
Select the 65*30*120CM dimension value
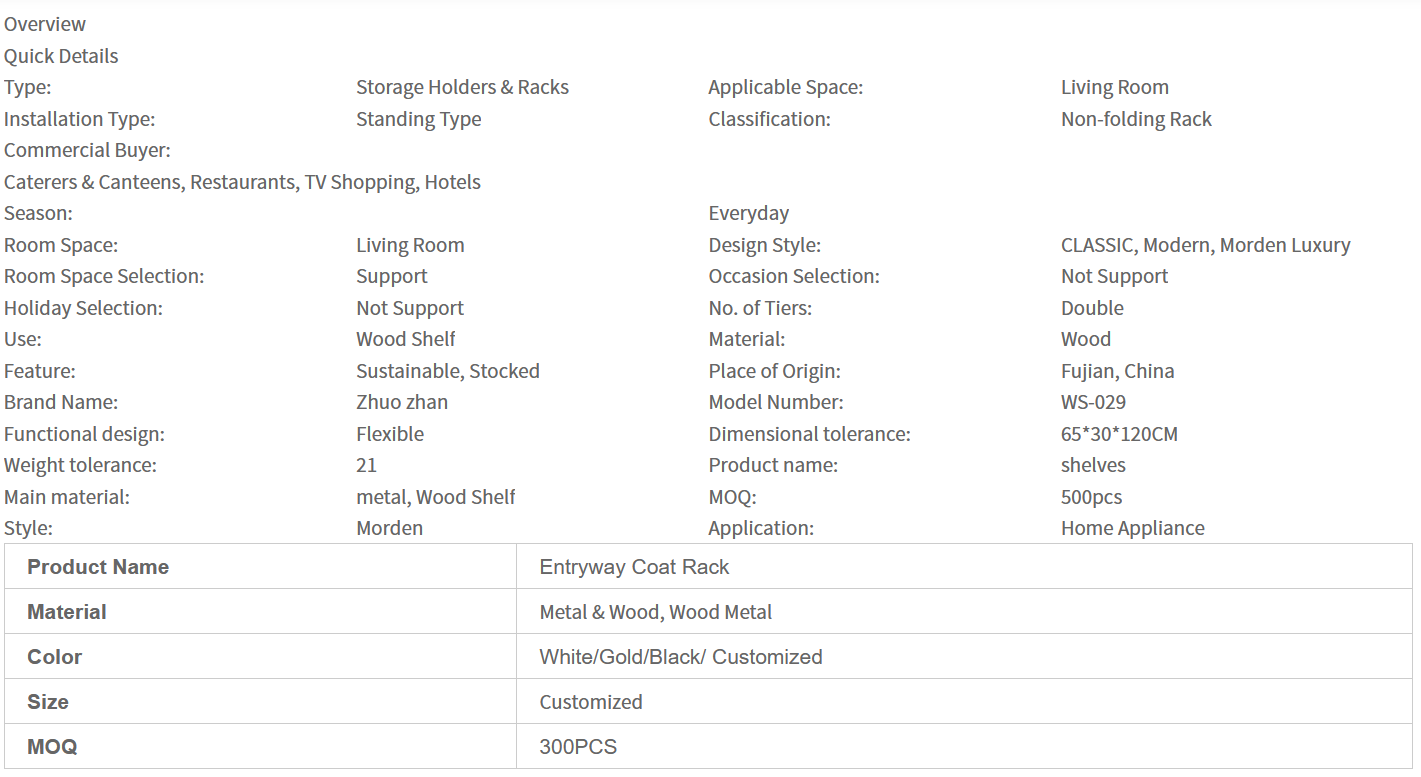pyautogui.click(x=1119, y=434)
